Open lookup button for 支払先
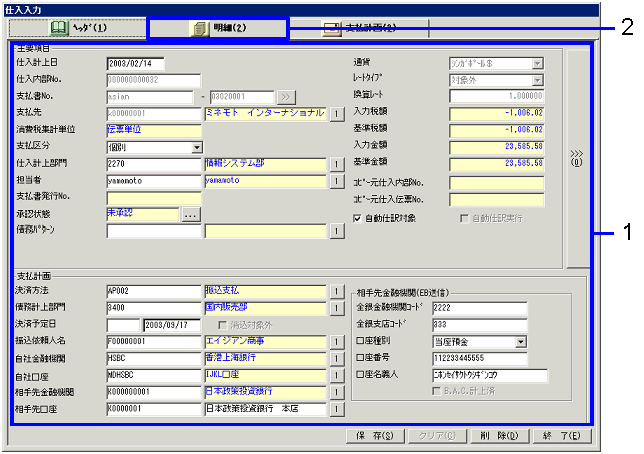The image size is (644, 454). 337,113
